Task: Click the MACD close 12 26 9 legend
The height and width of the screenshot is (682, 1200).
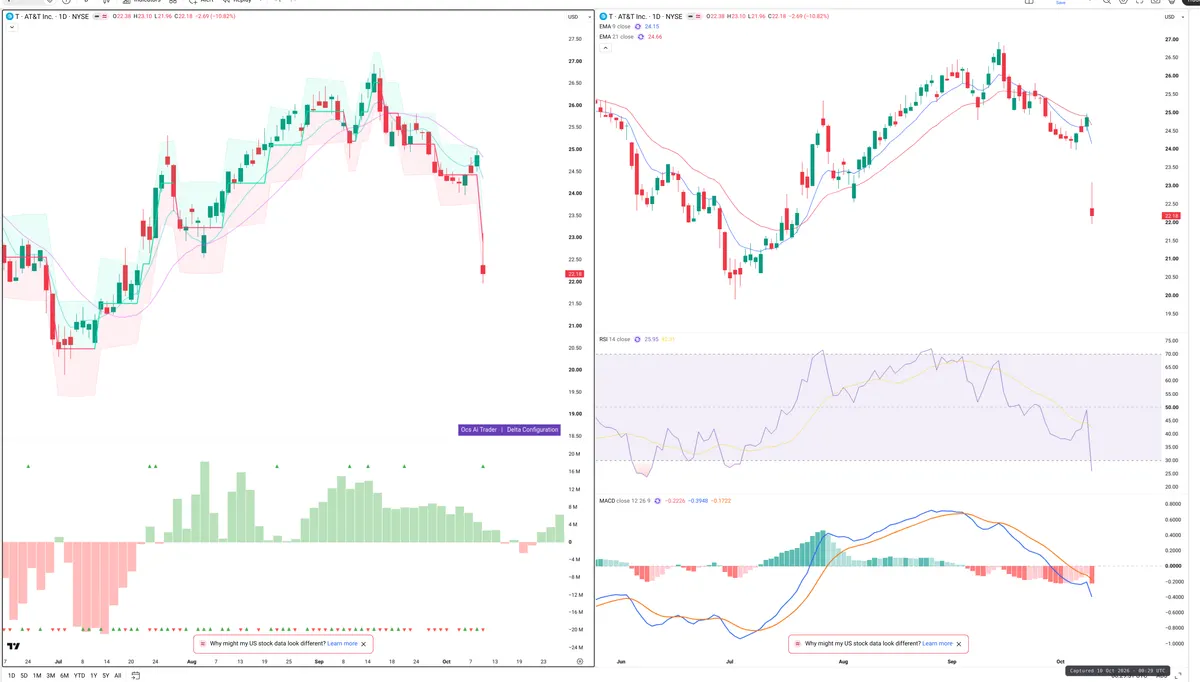Action: pyautogui.click(x=624, y=500)
